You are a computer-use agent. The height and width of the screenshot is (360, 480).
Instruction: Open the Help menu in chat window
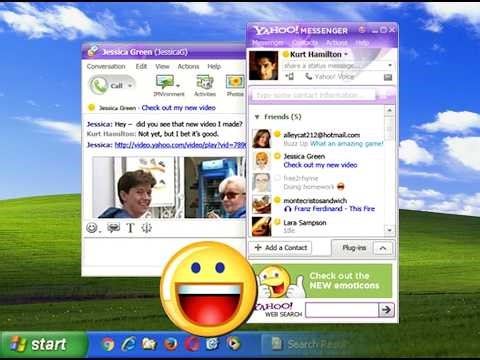pos(214,66)
